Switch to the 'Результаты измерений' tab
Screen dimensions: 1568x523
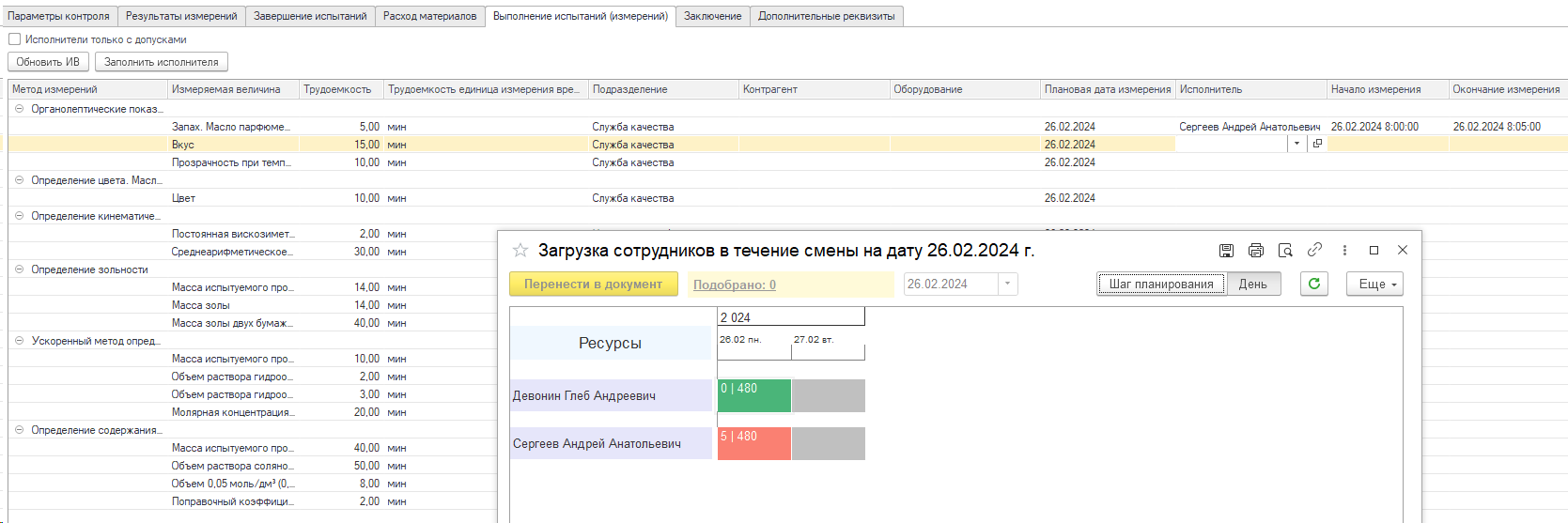[x=181, y=16]
